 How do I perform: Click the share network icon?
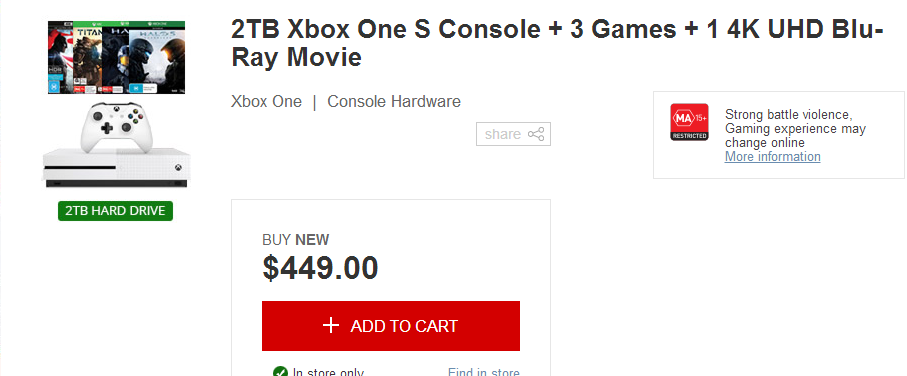click(536, 134)
